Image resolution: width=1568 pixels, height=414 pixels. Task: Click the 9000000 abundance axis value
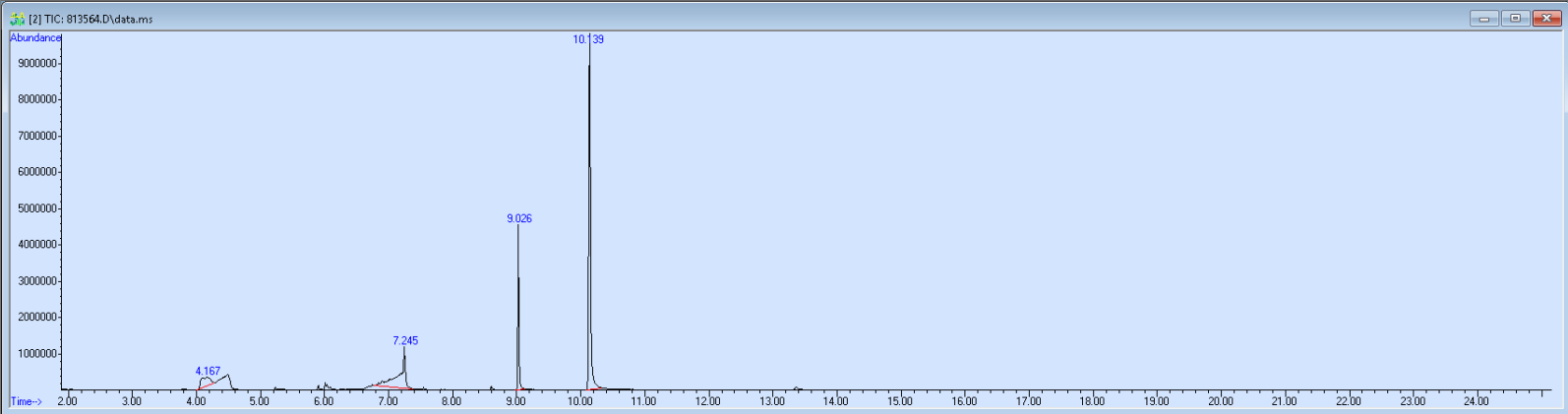coord(37,63)
